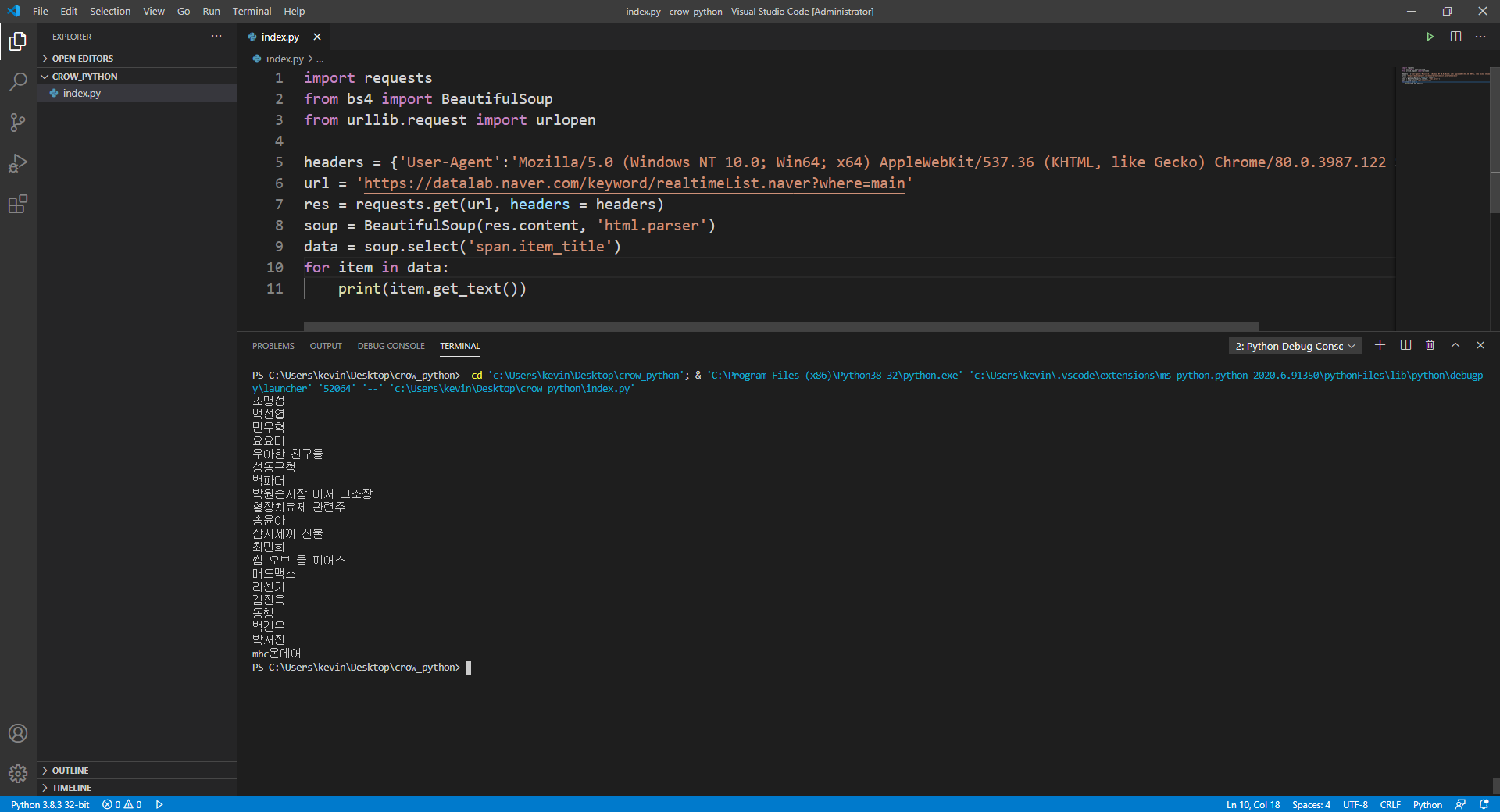Open the Python Debug Console terminal dropdown
The width and height of the screenshot is (1500, 812).
(x=1295, y=346)
